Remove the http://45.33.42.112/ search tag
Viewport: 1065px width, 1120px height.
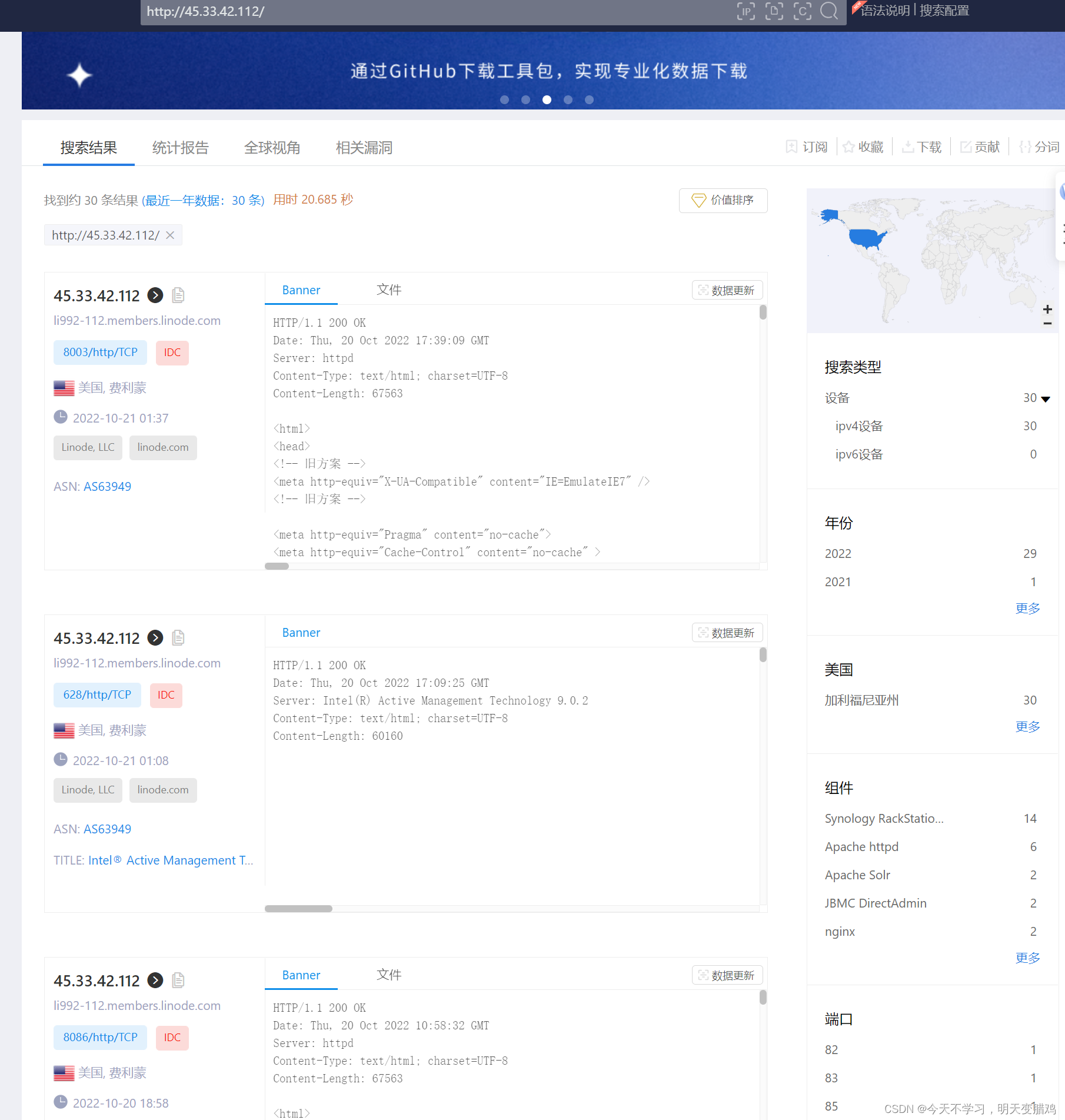pyautogui.click(x=170, y=235)
